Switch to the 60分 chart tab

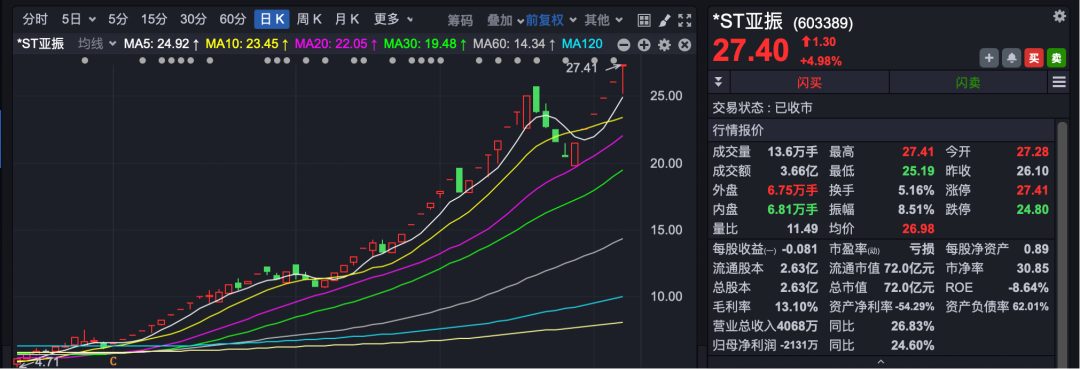(x=233, y=19)
